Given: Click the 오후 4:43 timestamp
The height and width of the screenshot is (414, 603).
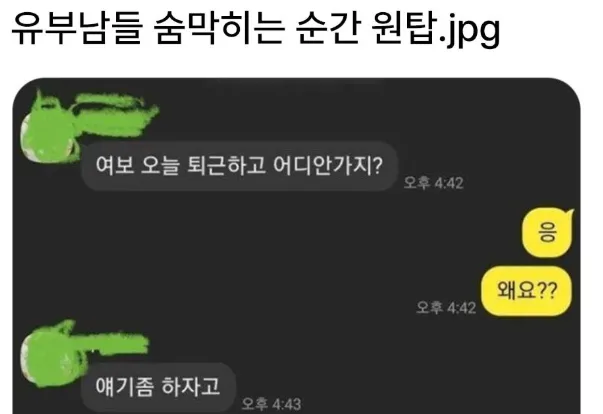Looking at the screenshot, I should [x=272, y=404].
